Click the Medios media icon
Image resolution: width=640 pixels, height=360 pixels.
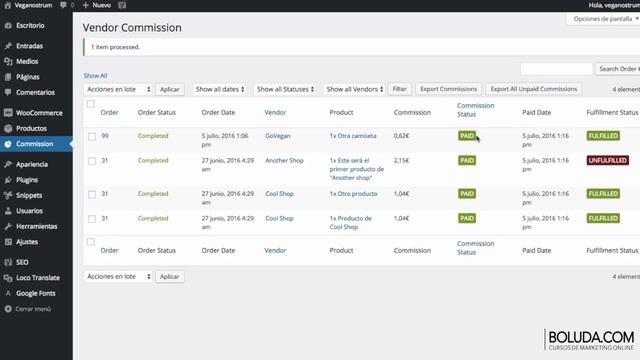(8, 61)
